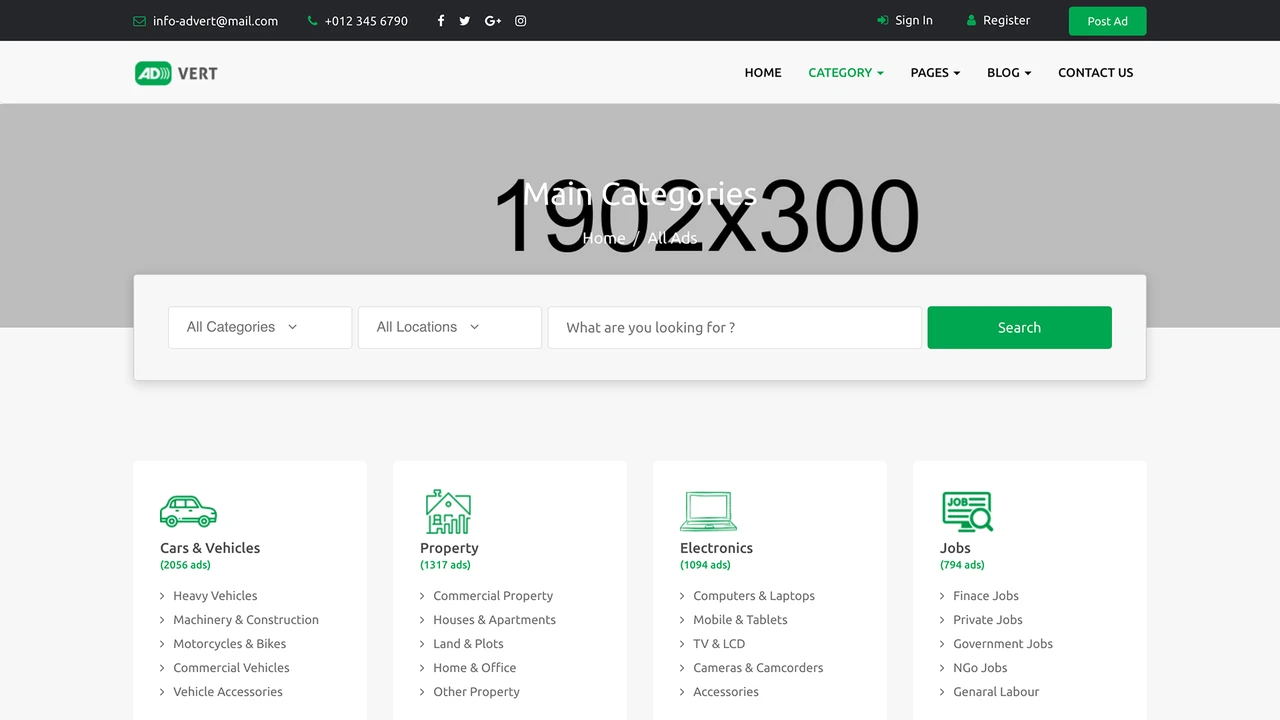This screenshot has width=1280, height=720.
Task: Expand the BLOG menu
Action: coord(1009,73)
